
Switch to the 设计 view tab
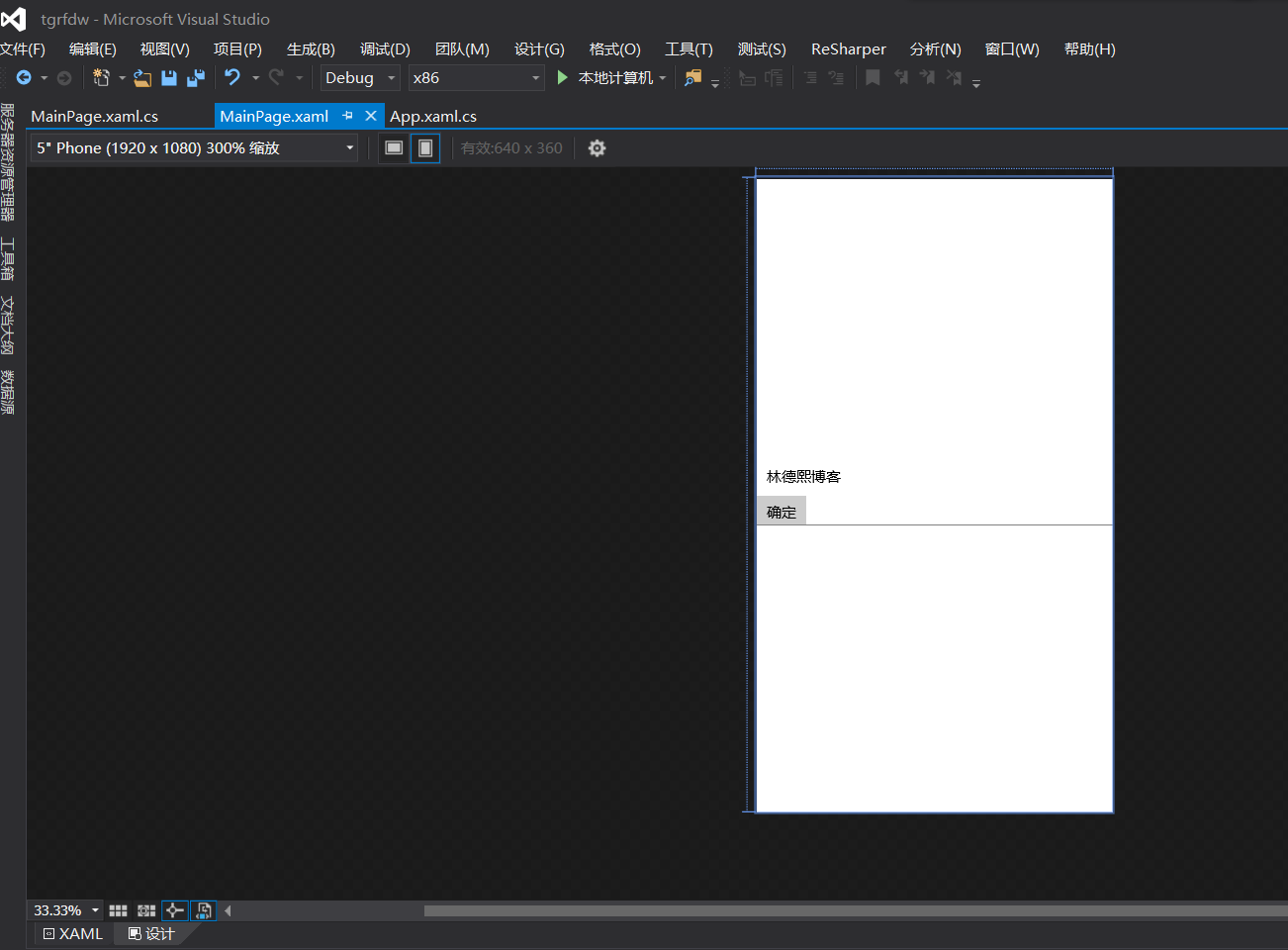pos(151,933)
